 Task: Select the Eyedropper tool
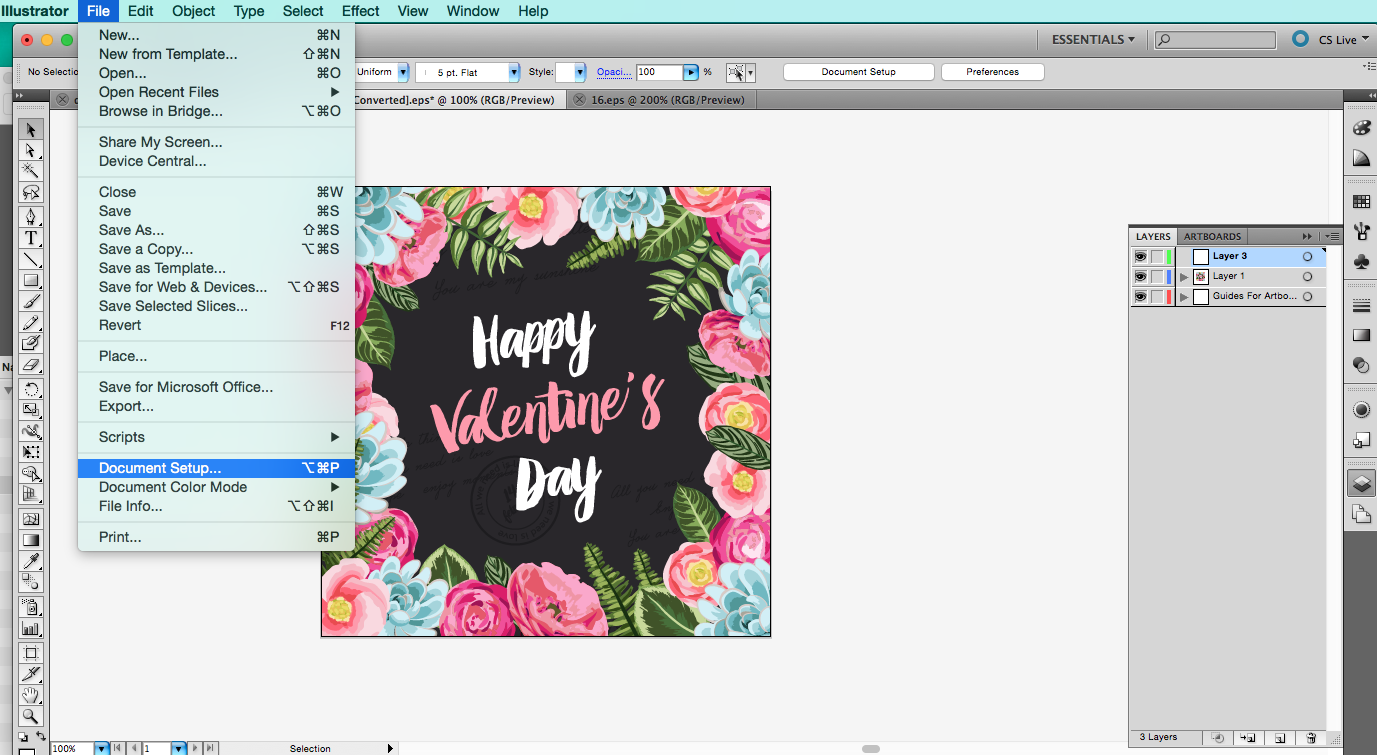pyautogui.click(x=31, y=561)
